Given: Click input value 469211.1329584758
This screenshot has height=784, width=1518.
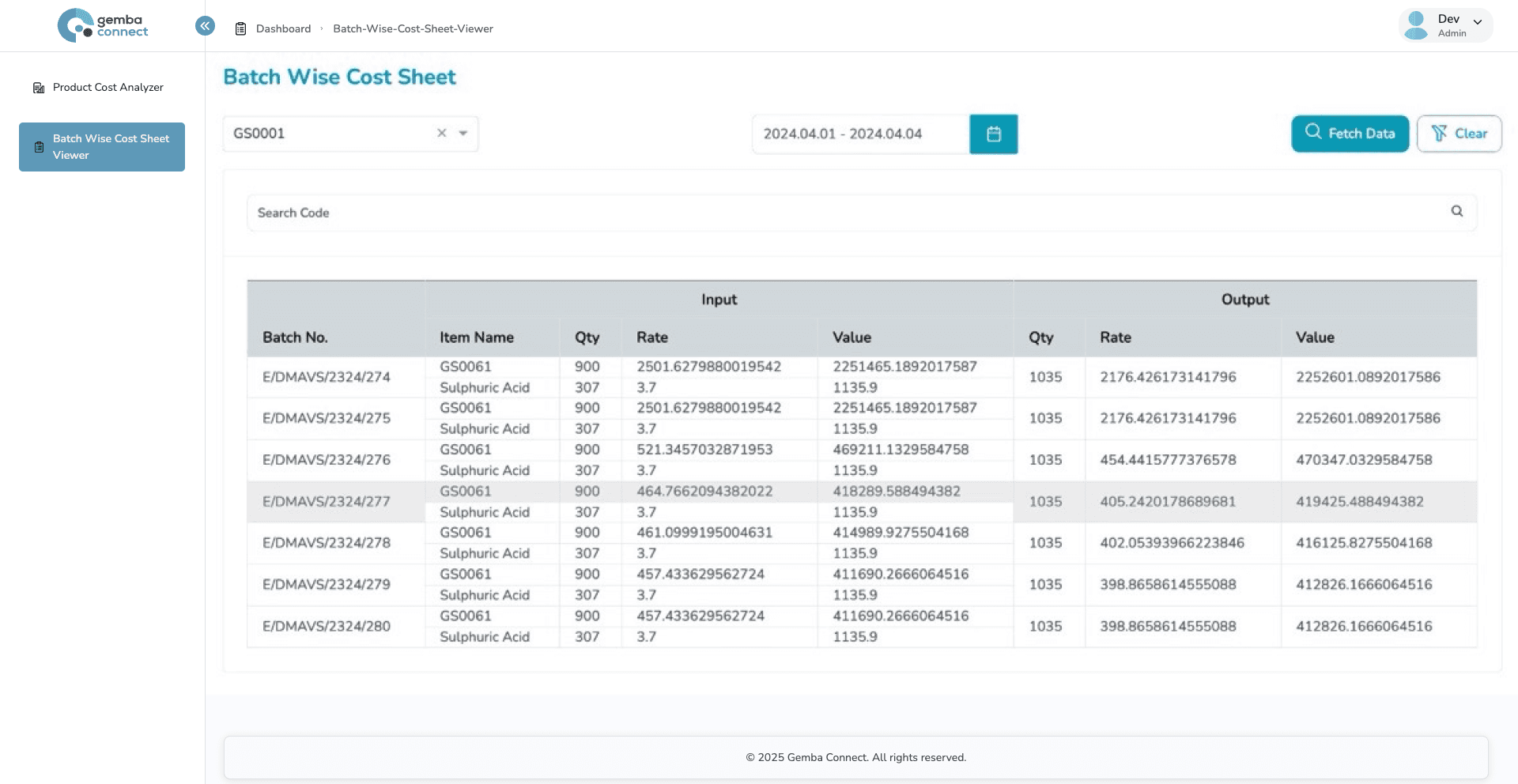Looking at the screenshot, I should 901,450.
